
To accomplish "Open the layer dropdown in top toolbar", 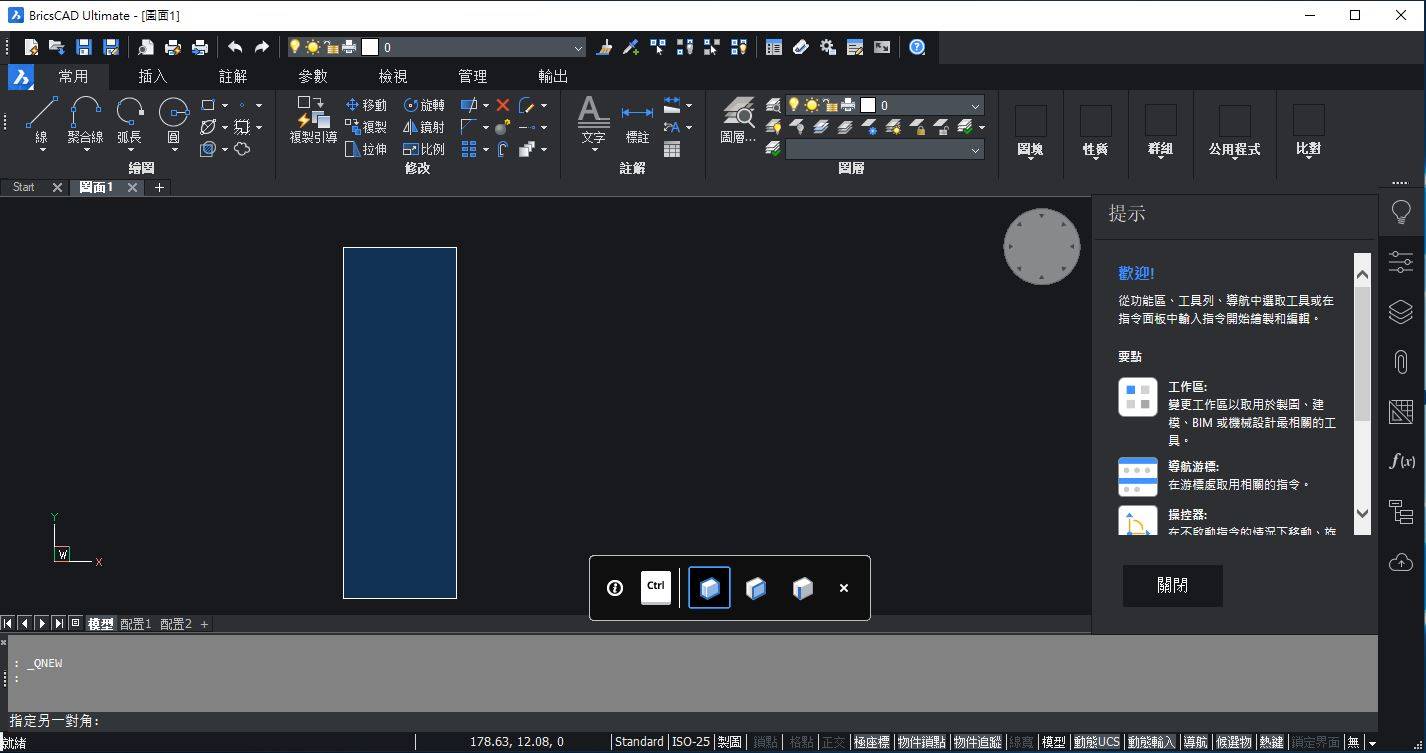I will (579, 47).
